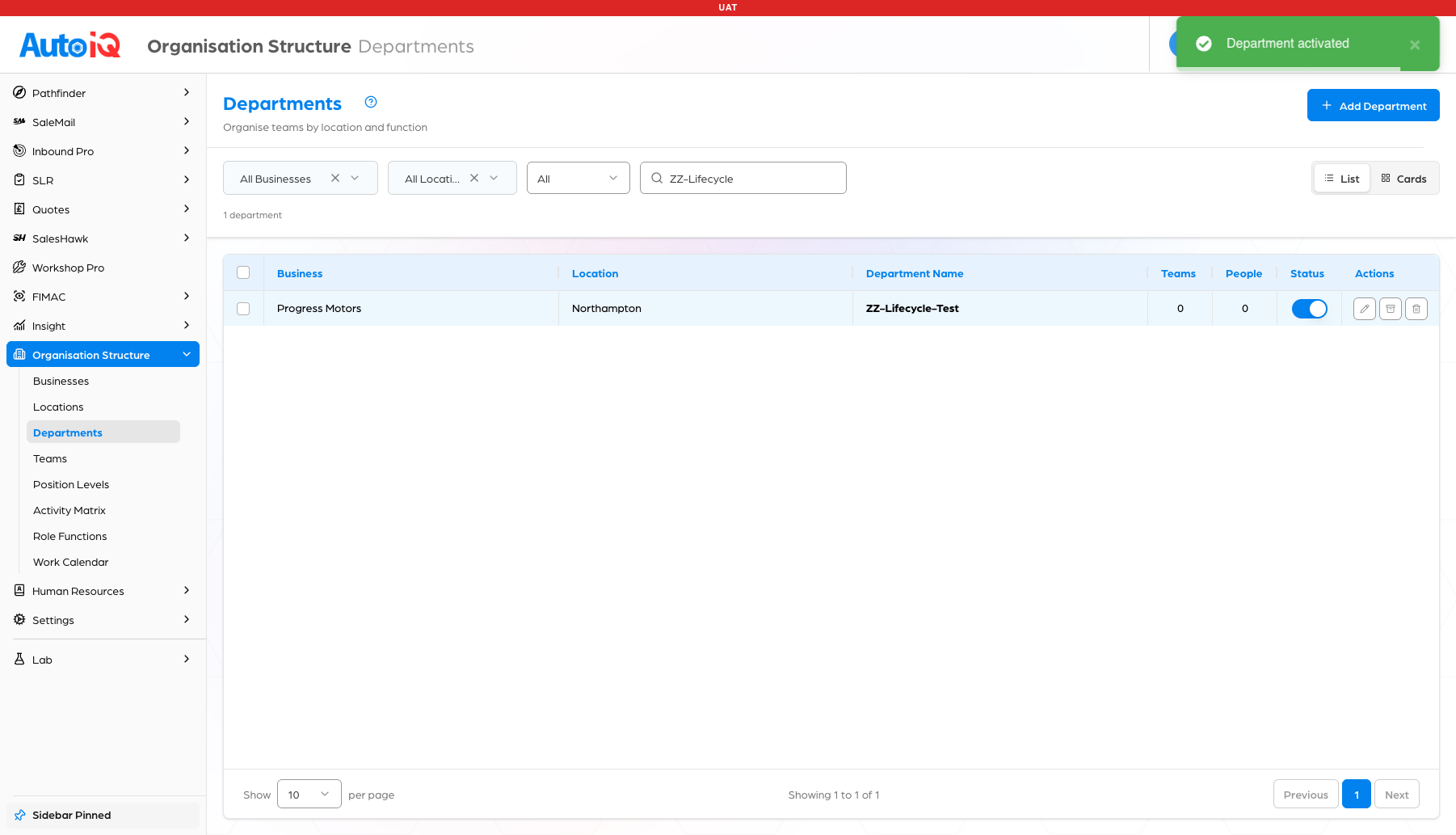1456x835 pixels.
Task: Open the Work Calendar submenu item
Action: [70, 562]
